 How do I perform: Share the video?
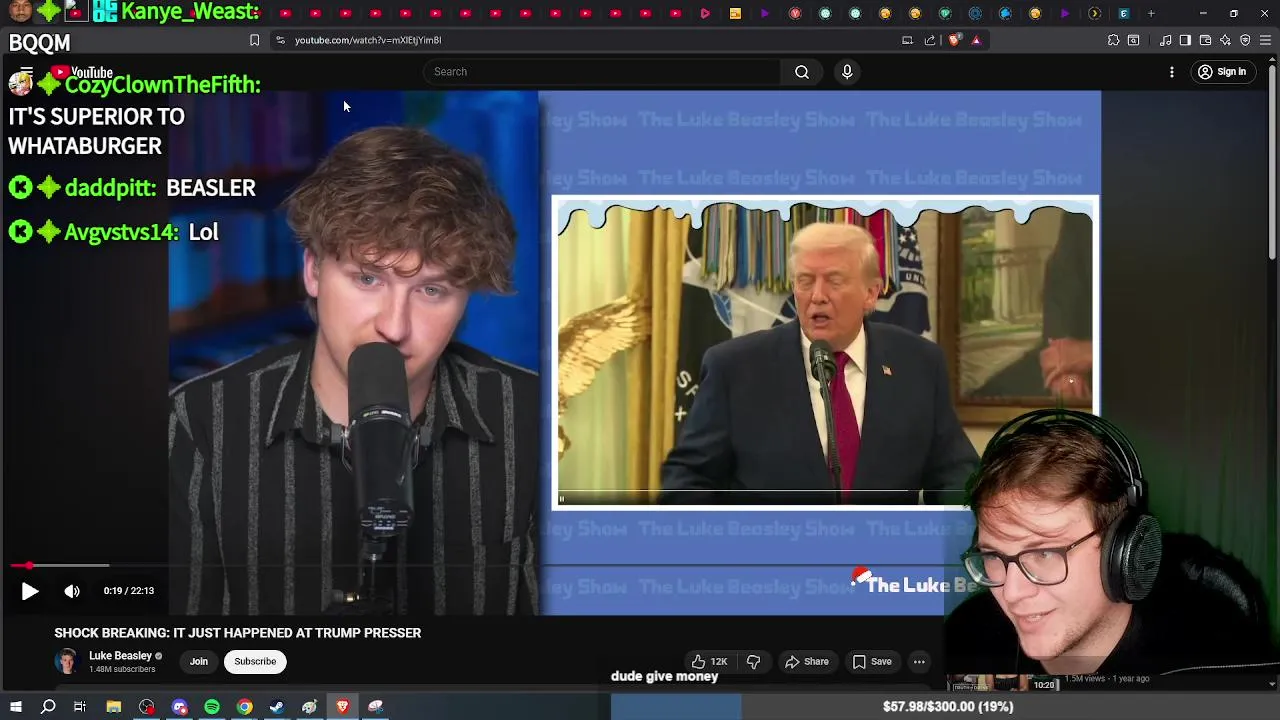pos(807,661)
